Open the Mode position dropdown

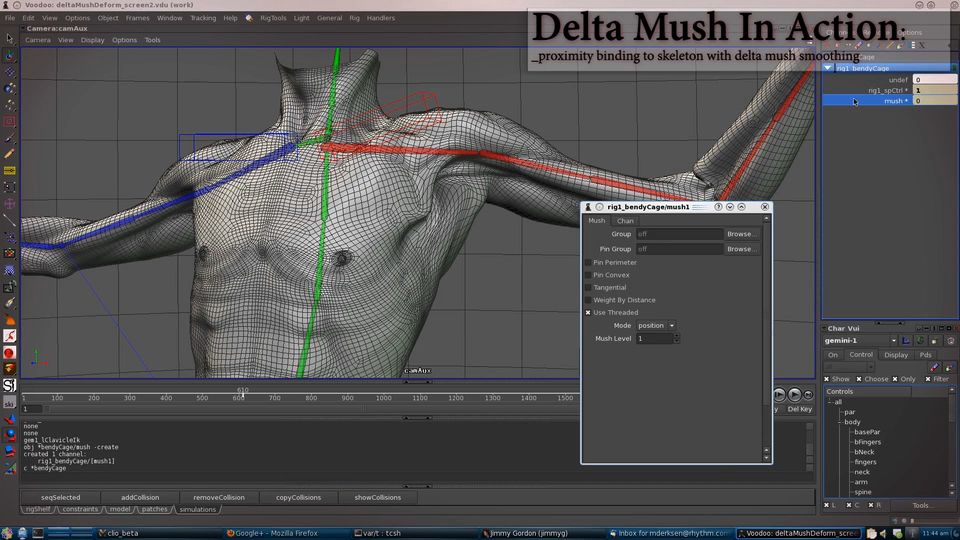656,326
